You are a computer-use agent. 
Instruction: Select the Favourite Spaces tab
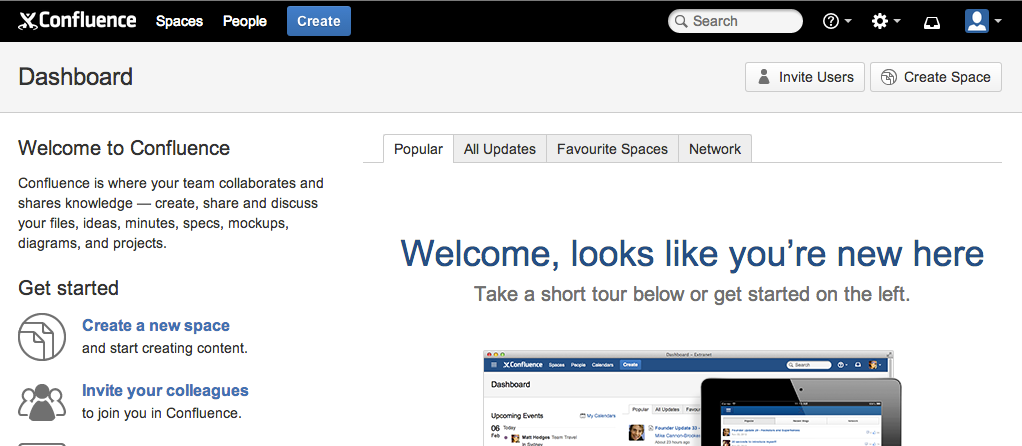(x=612, y=149)
